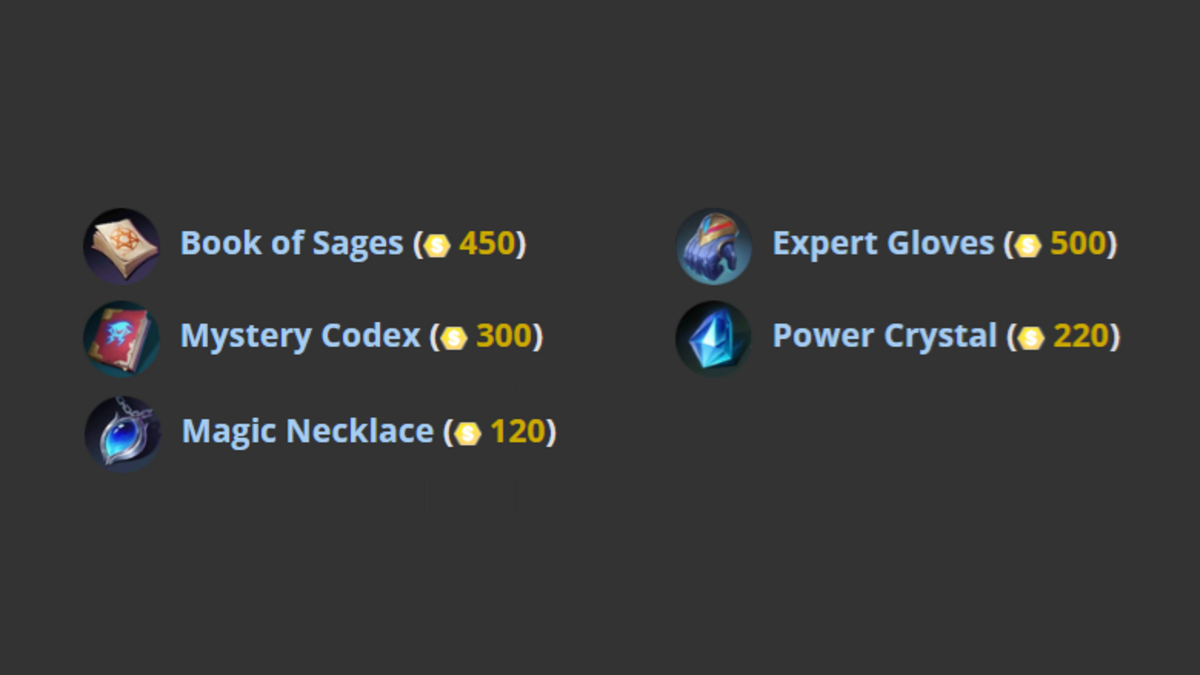Viewport: 1200px width, 675px height.
Task: Click the Book of Sages item icon
Action: point(121,246)
